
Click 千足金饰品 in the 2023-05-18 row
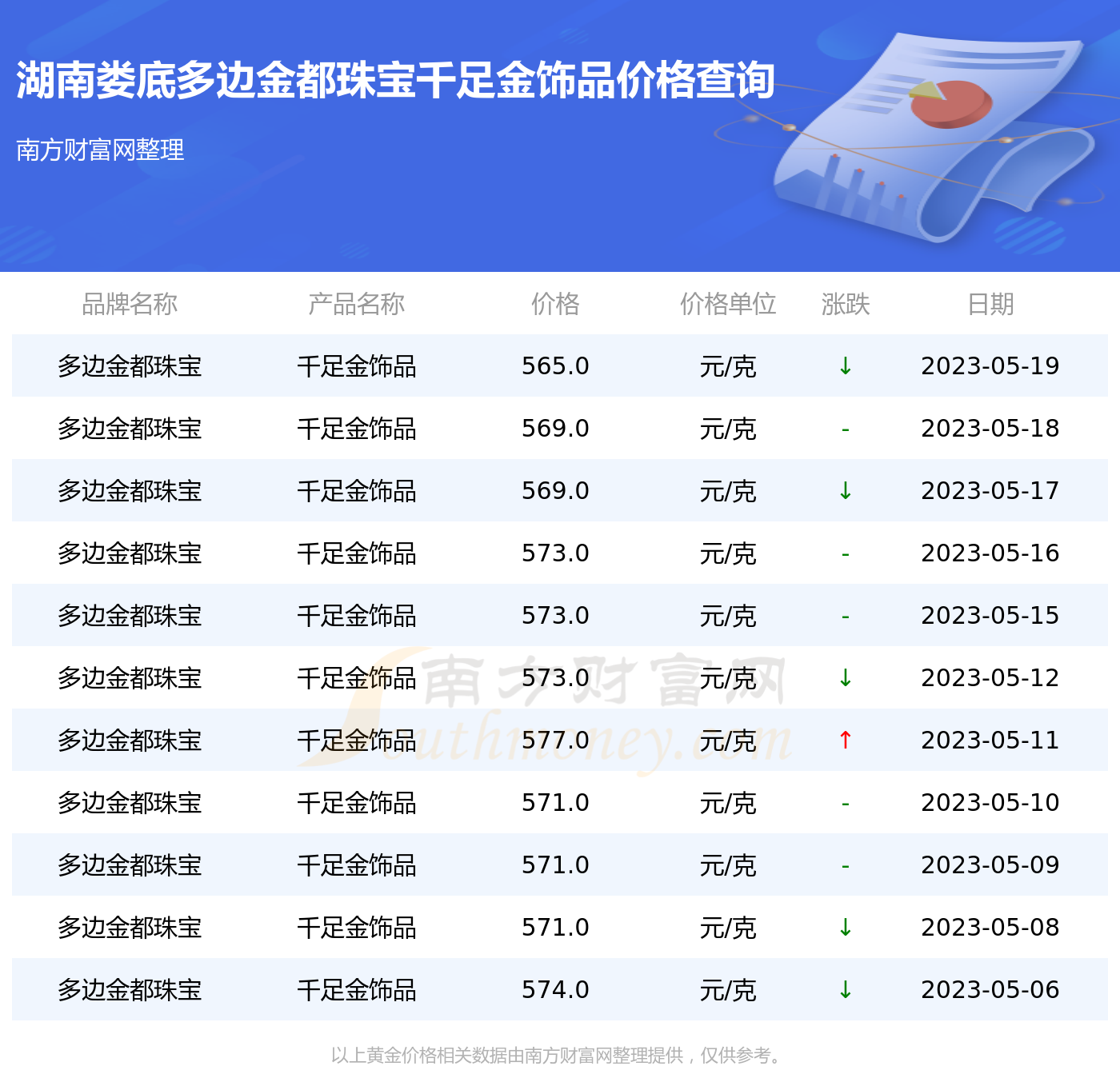point(357,429)
